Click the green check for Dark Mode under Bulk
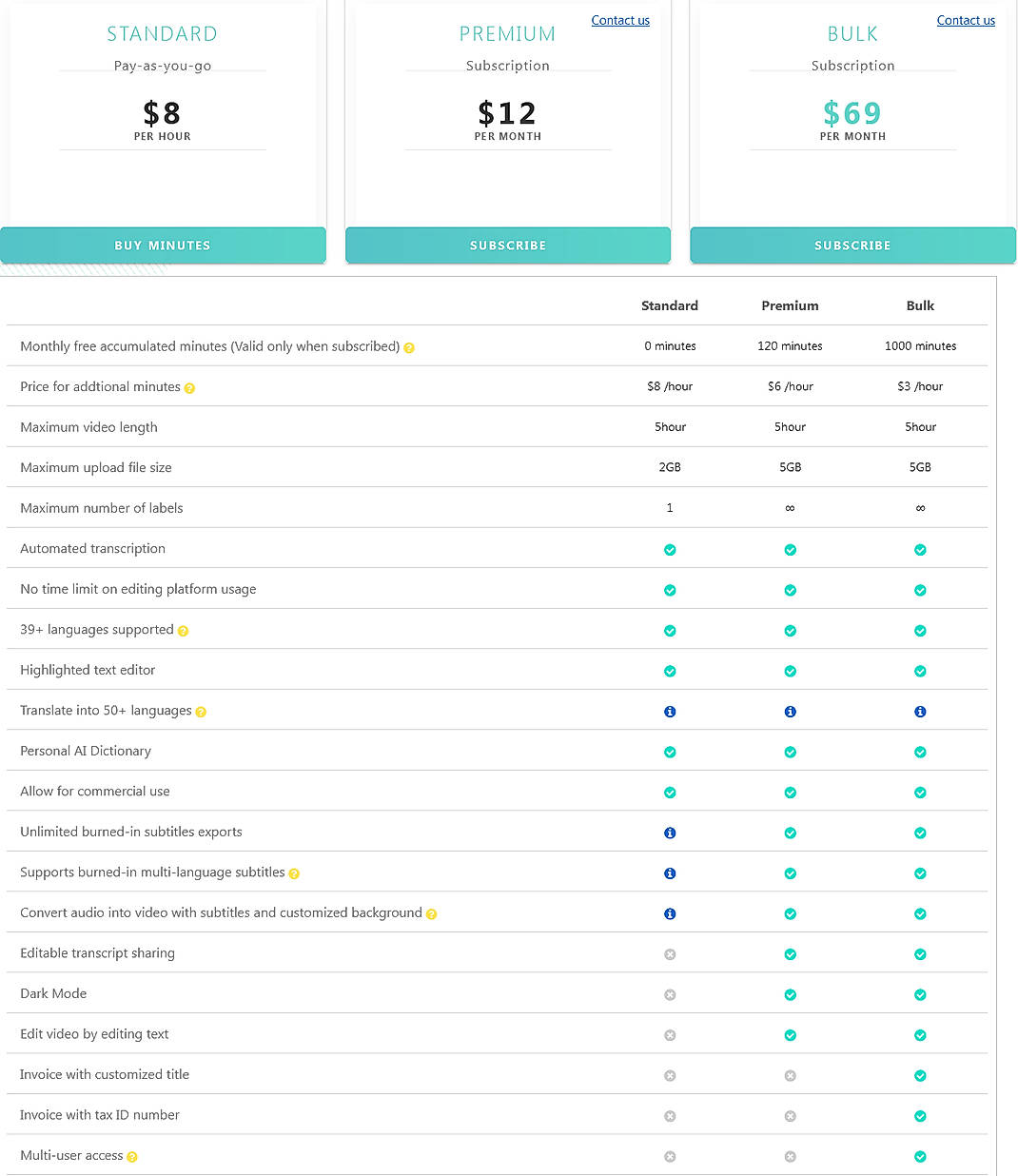This screenshot has height=1176, width=1018. click(x=920, y=994)
